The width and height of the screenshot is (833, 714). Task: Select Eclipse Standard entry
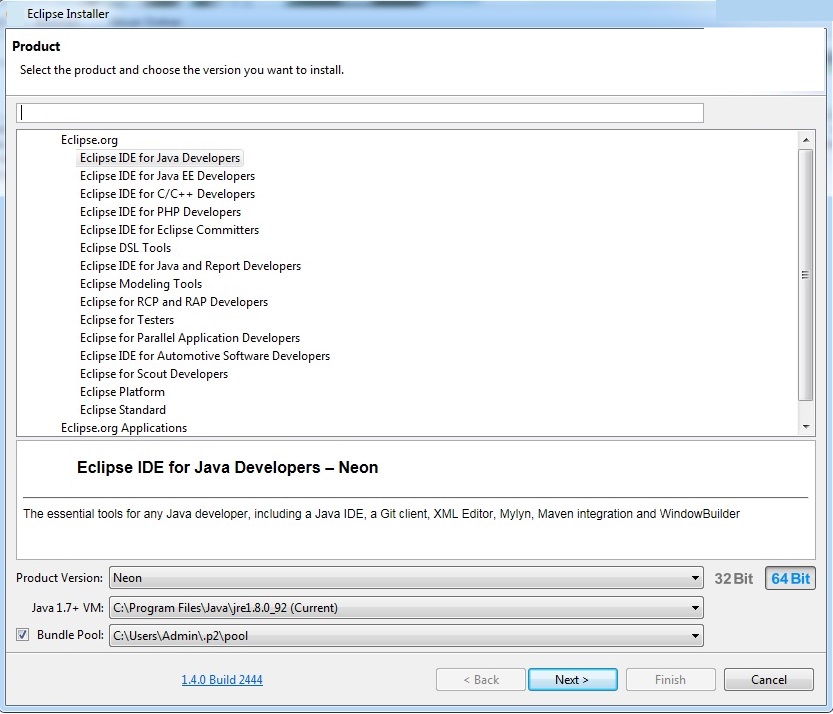click(x=123, y=410)
